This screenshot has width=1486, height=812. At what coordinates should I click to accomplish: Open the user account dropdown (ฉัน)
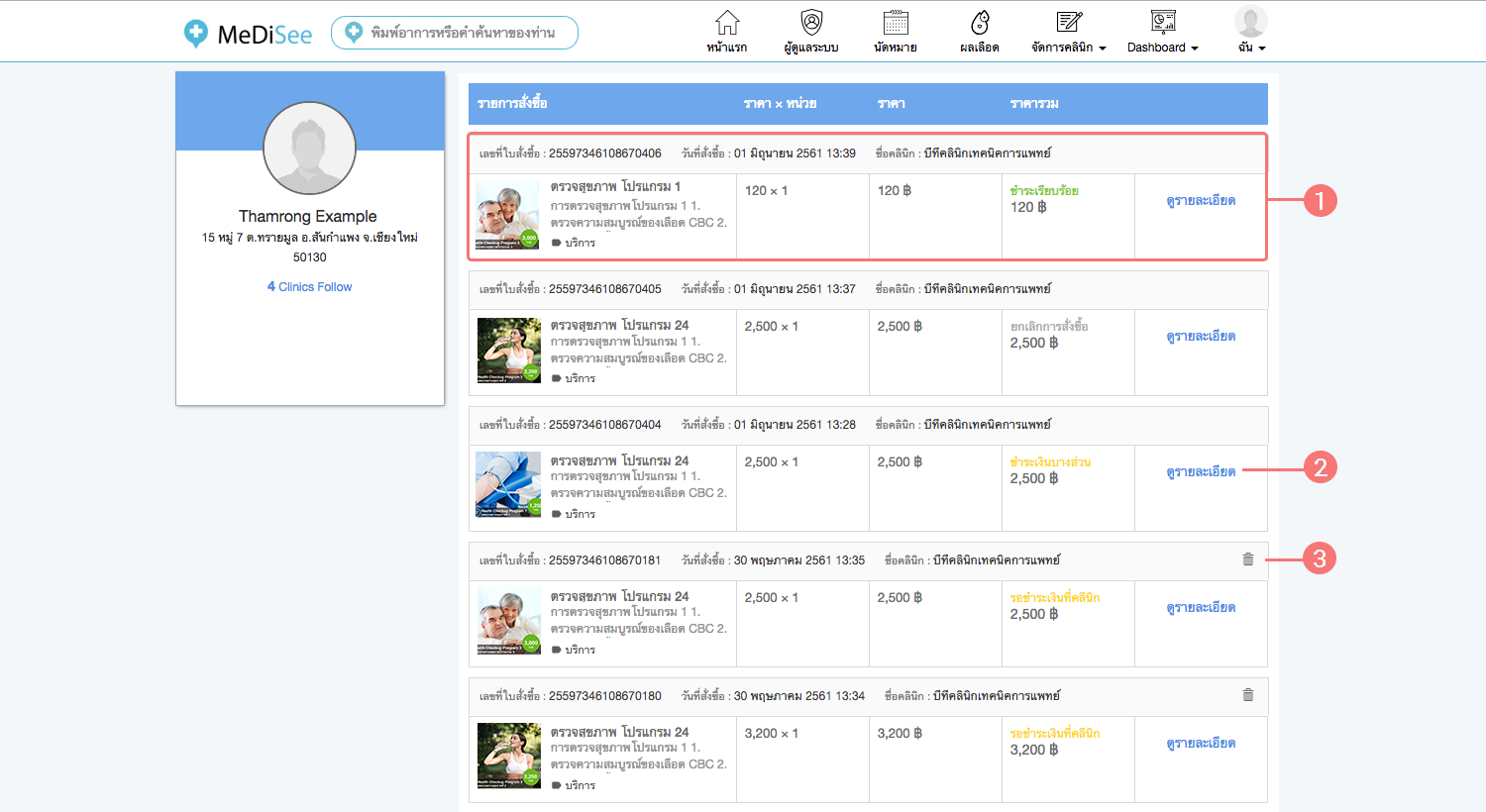(x=1250, y=32)
